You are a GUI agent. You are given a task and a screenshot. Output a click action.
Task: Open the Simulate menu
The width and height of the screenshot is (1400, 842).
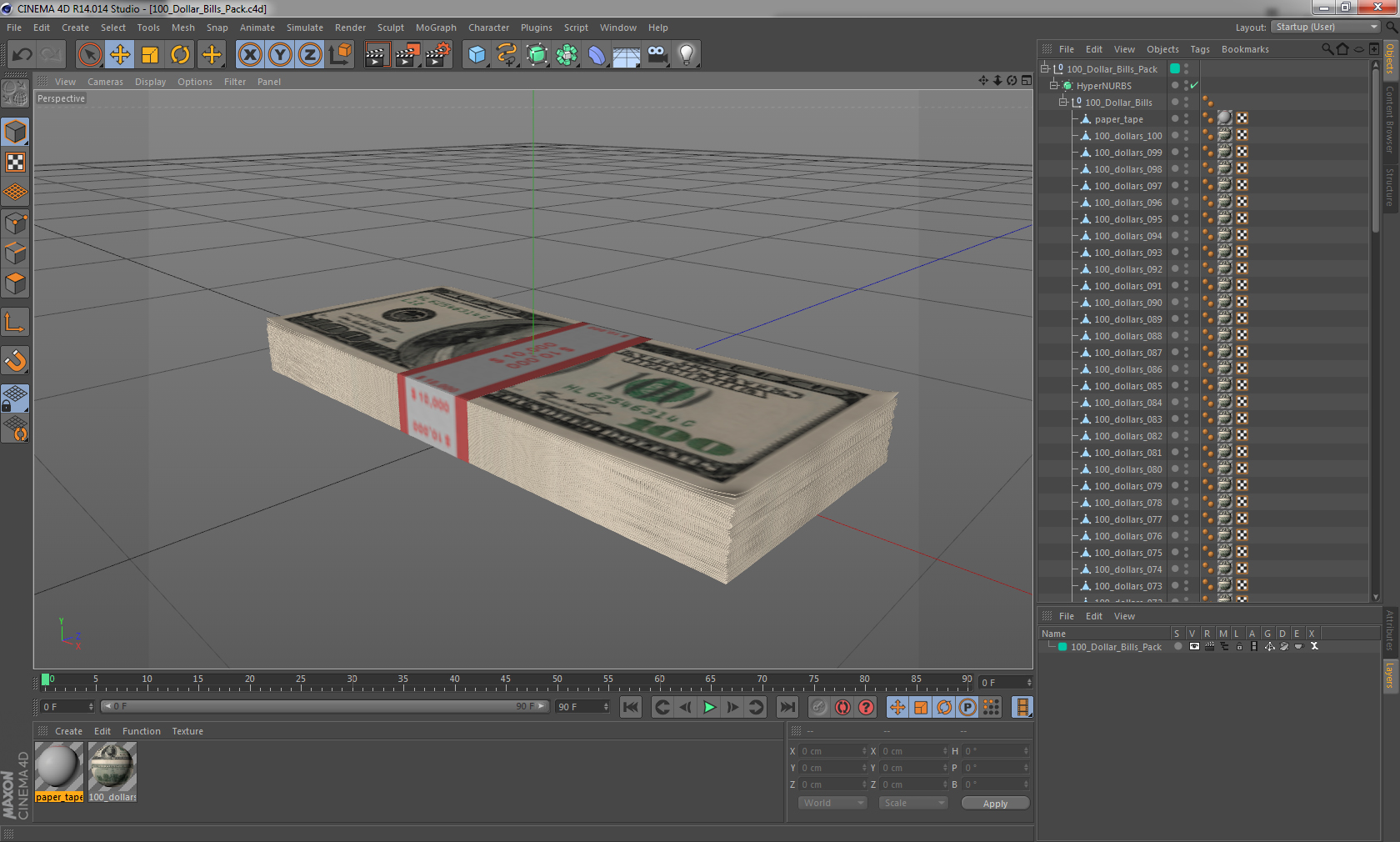point(305,28)
